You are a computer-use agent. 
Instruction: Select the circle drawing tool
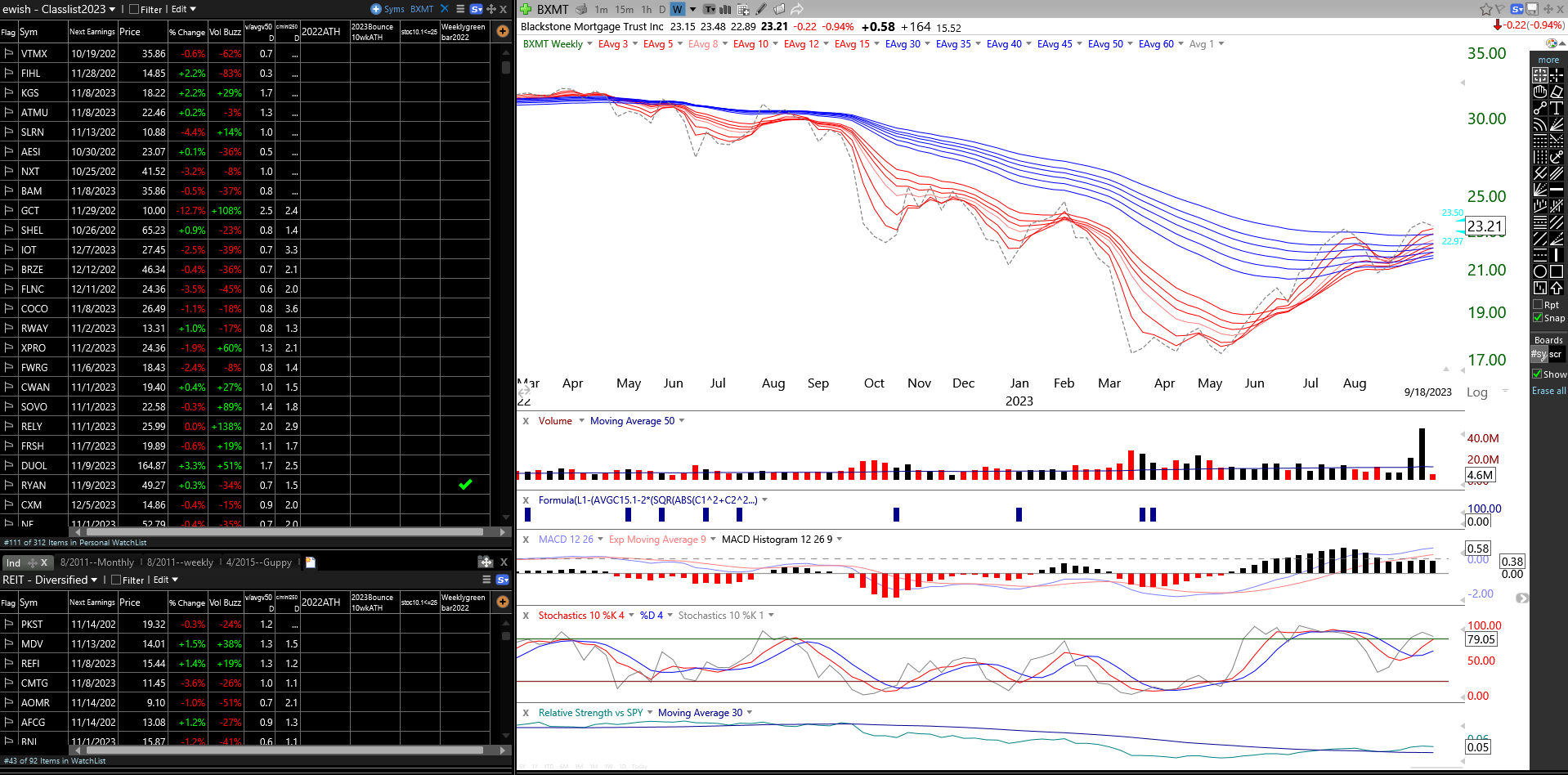[x=1540, y=271]
